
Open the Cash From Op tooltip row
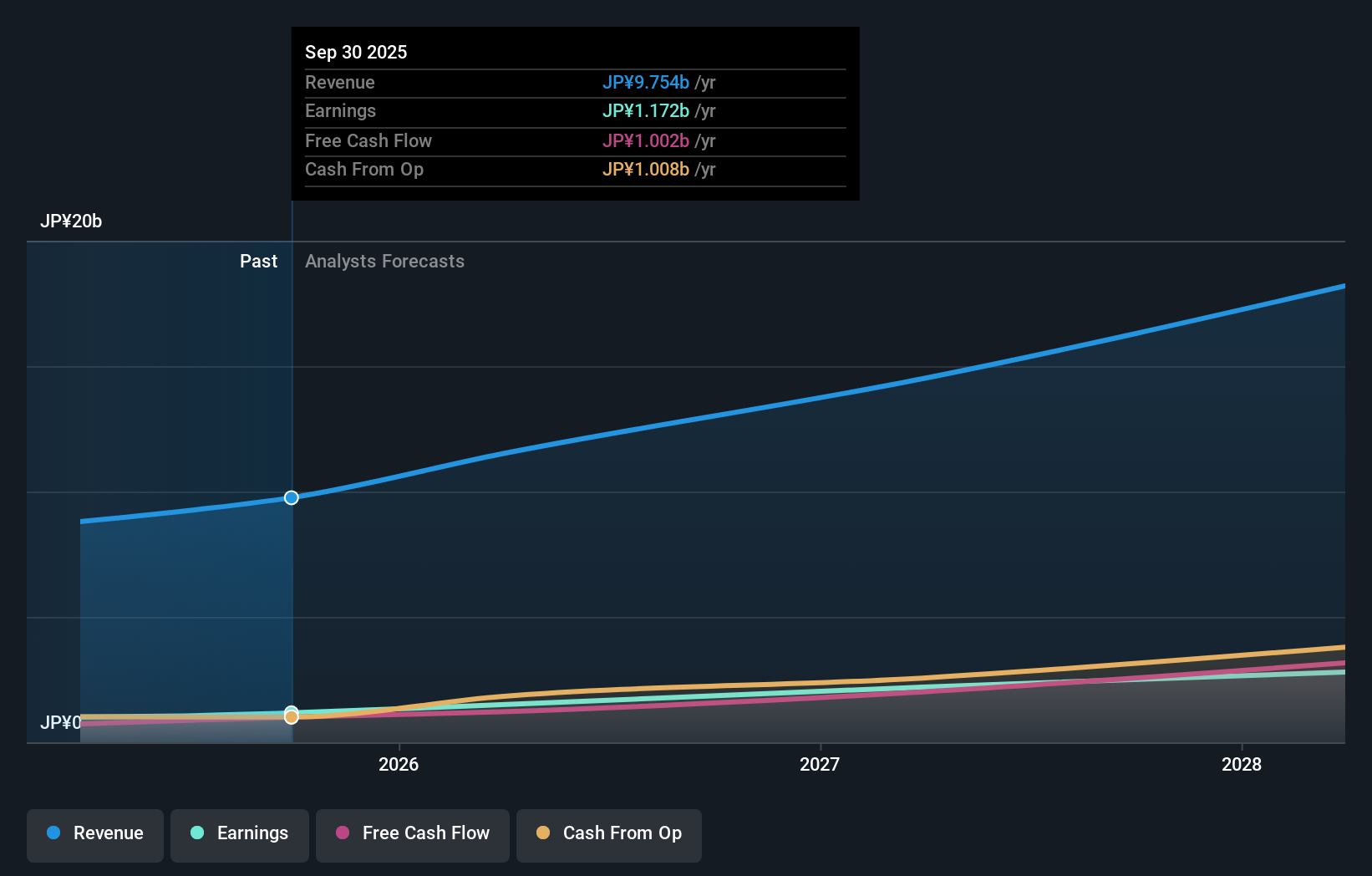coord(575,169)
